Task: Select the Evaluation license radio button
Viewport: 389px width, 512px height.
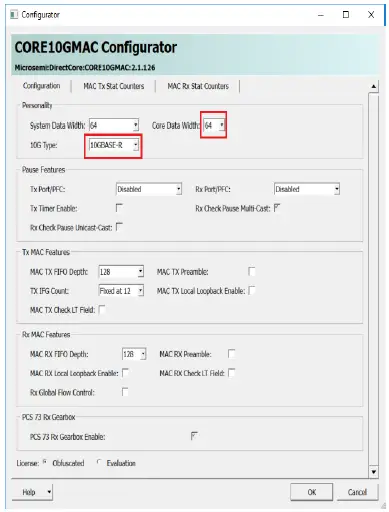Action: 99,462
